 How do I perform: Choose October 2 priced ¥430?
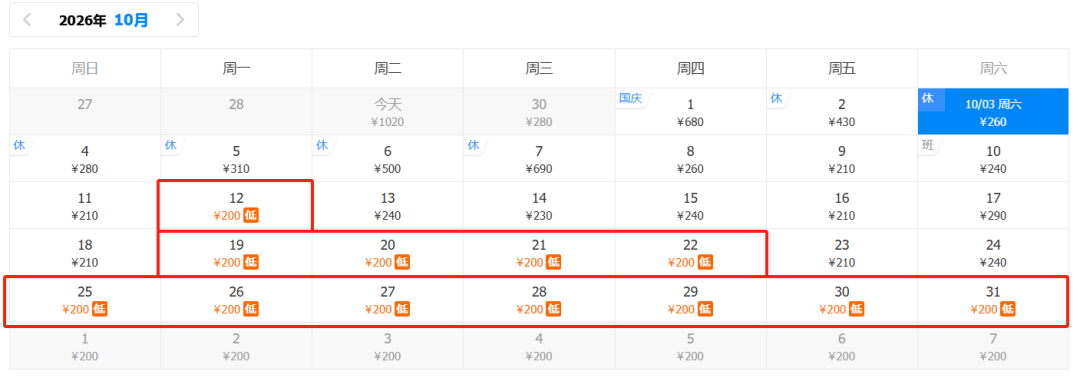(x=842, y=112)
